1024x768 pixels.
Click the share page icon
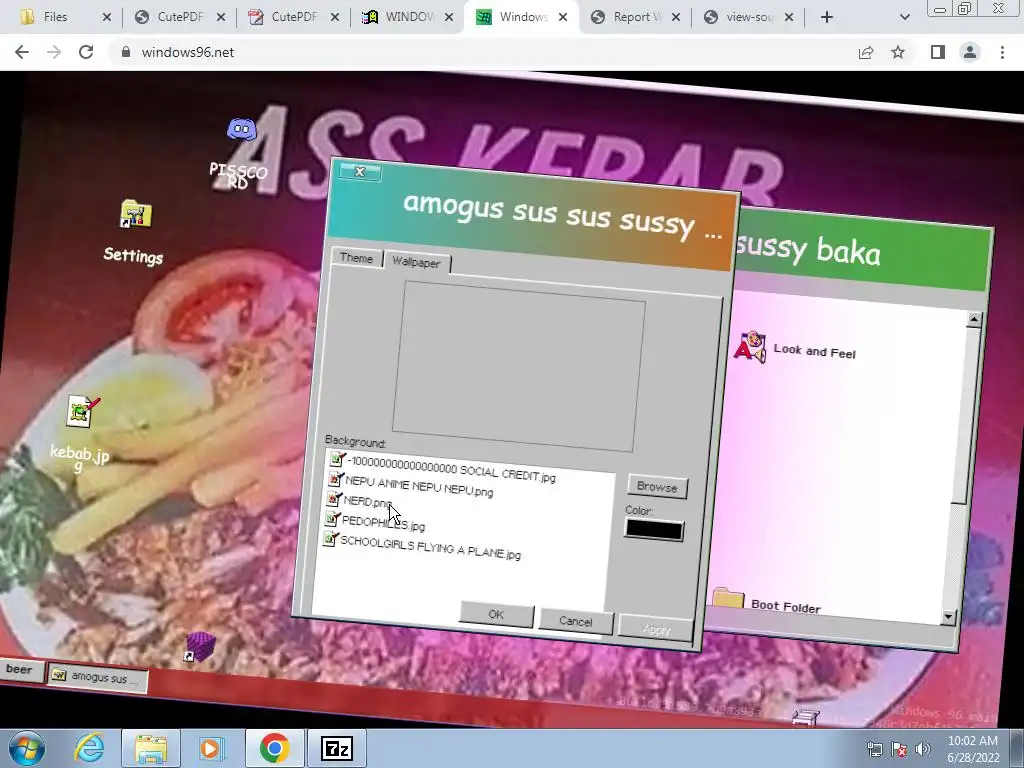click(866, 52)
